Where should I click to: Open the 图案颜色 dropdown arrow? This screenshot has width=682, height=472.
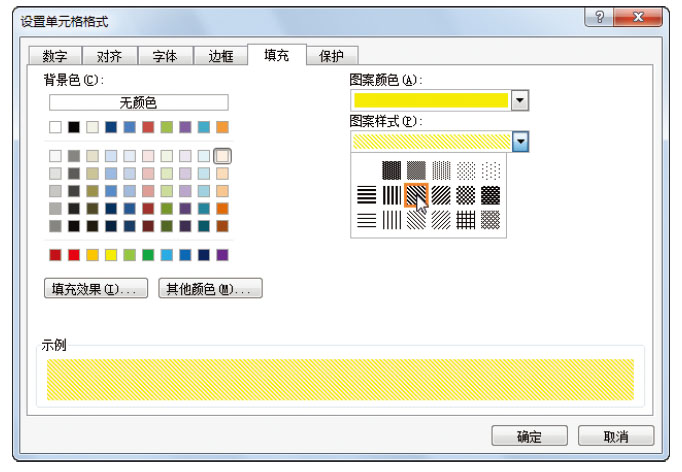pyautogui.click(x=519, y=100)
